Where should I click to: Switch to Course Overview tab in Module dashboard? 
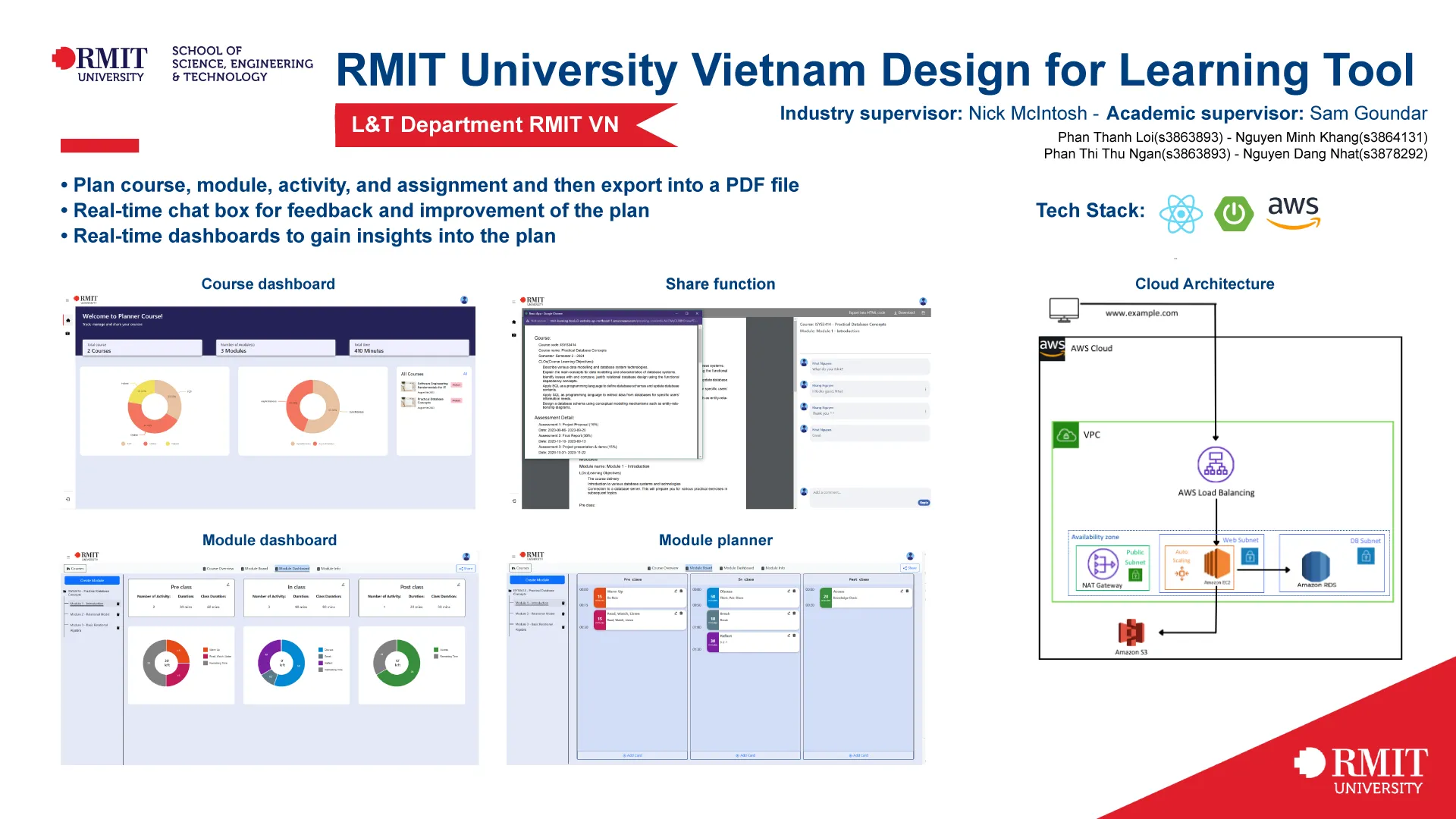click(218, 569)
